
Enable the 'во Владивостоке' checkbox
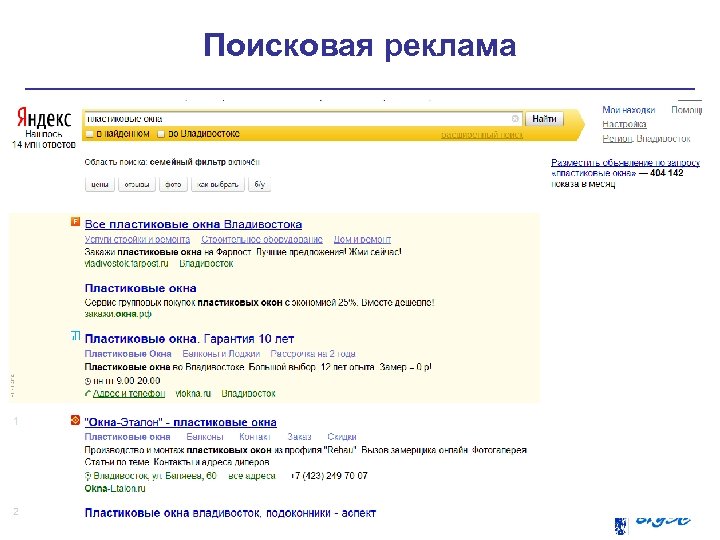pyautogui.click(x=161, y=134)
